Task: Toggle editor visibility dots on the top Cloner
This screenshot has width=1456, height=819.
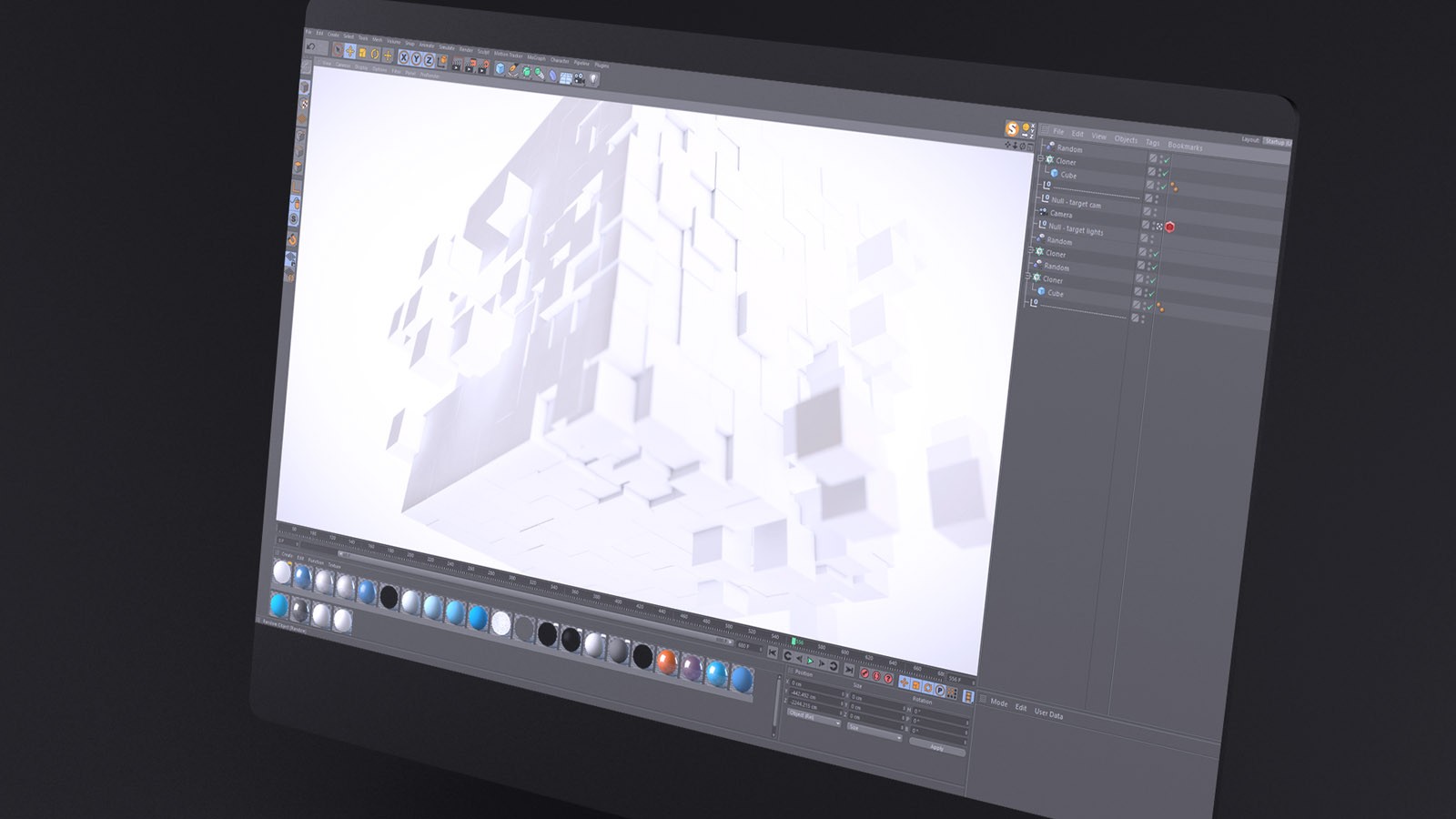Action: click(x=1162, y=159)
